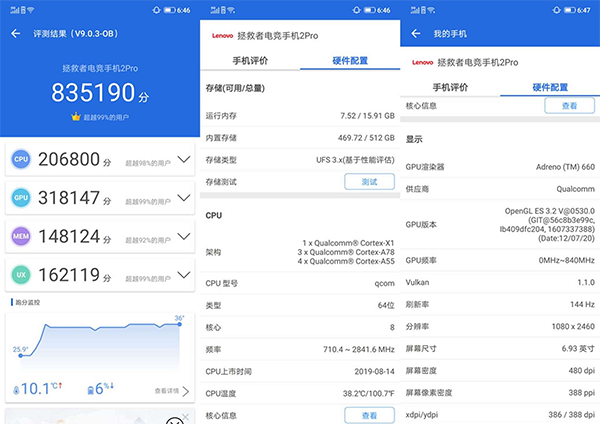Tap the xdpi/ydpi 386 / 388 dpi row
The height and width of the screenshot is (424, 600).
(x=500, y=414)
